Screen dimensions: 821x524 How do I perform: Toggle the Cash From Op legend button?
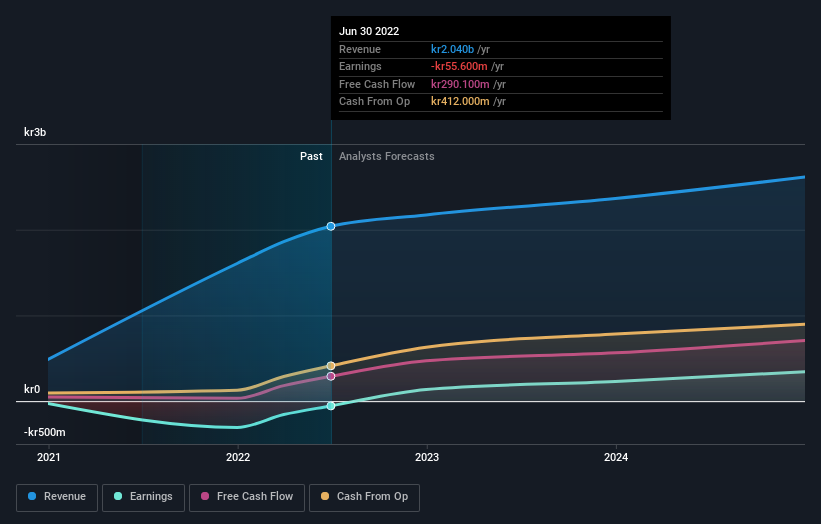[364, 497]
